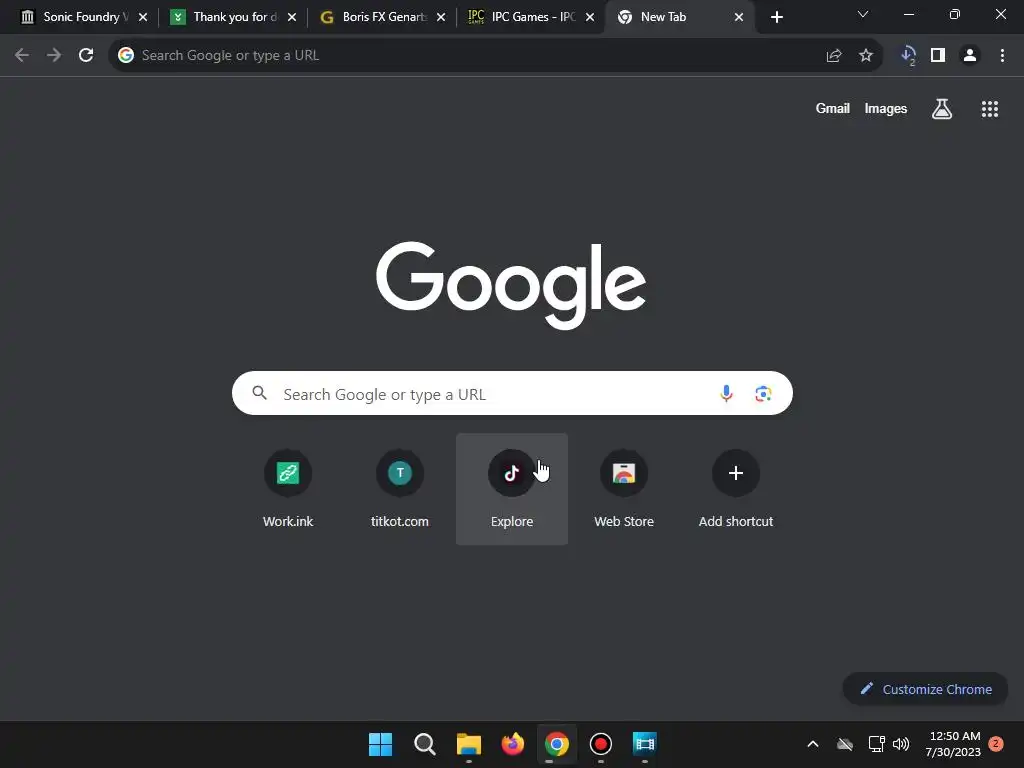Open File Explorer from the taskbar
This screenshot has width=1024, height=768.
pyautogui.click(x=469, y=744)
